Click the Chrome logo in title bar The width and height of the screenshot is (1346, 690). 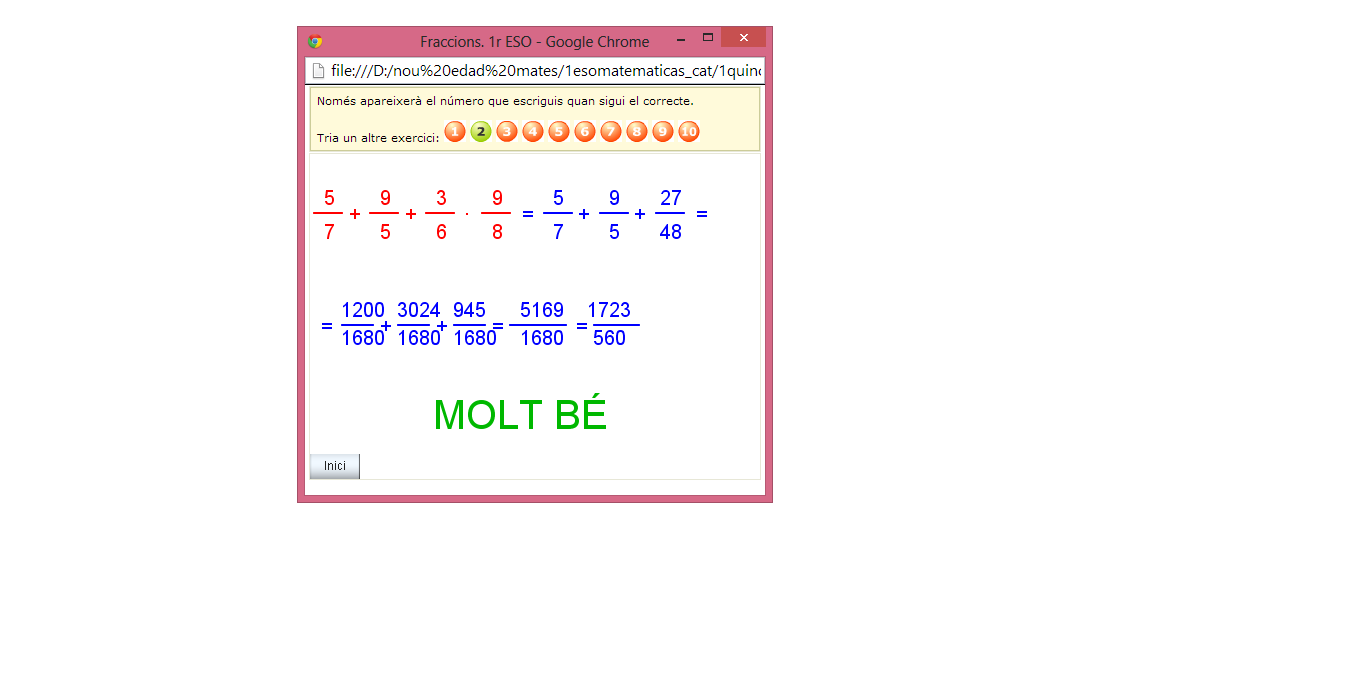click(x=315, y=42)
